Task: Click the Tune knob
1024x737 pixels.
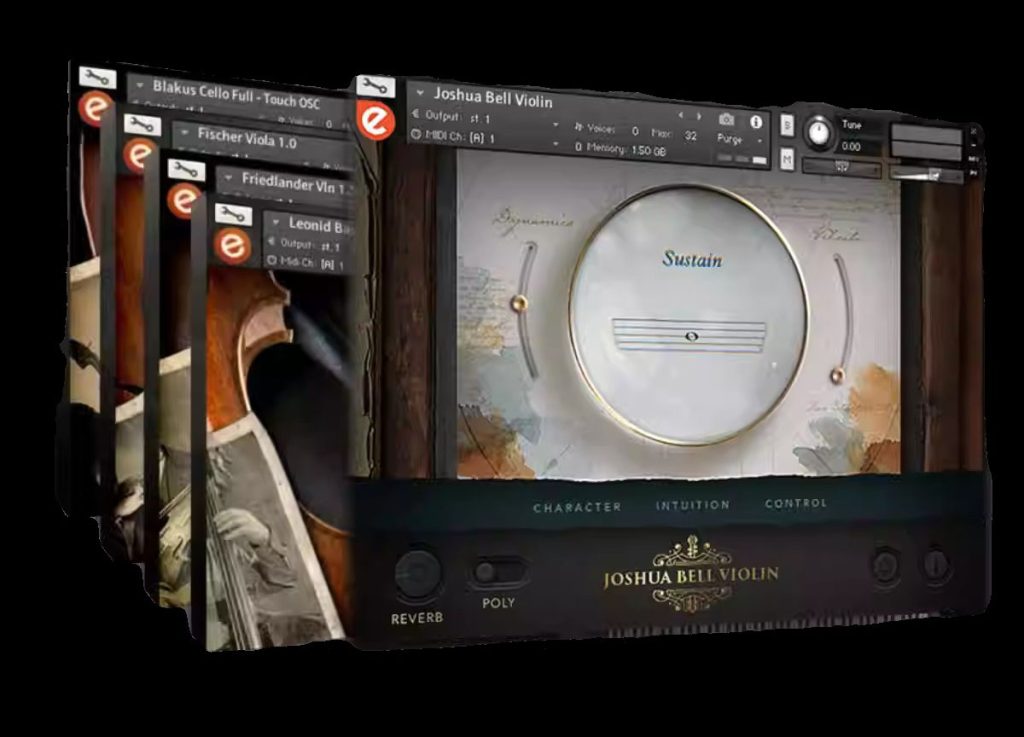Action: coord(819,132)
